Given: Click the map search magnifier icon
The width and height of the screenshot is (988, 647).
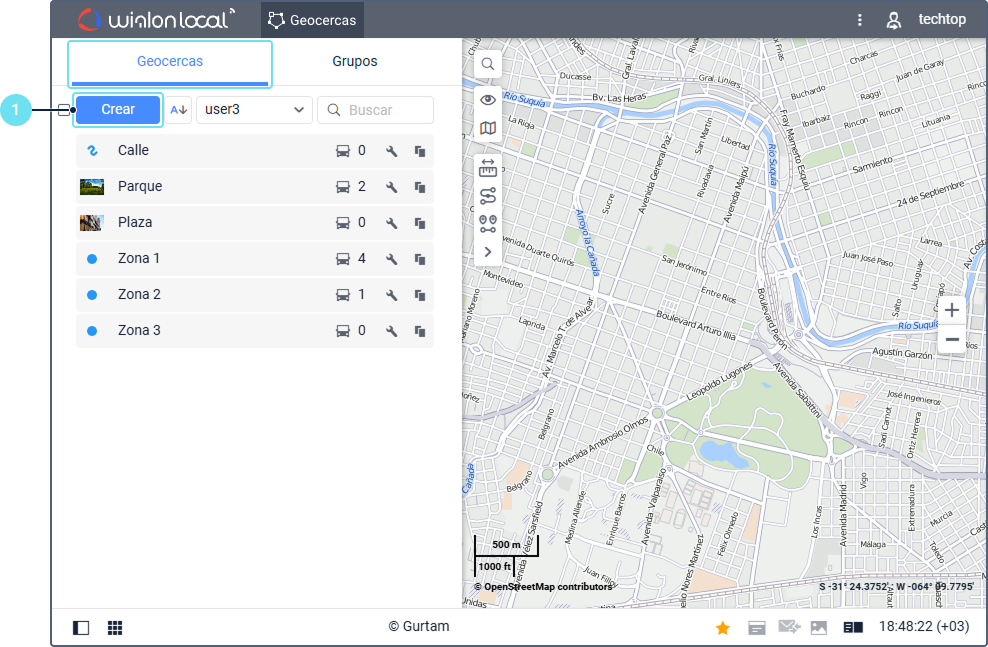Looking at the screenshot, I should (x=488, y=64).
